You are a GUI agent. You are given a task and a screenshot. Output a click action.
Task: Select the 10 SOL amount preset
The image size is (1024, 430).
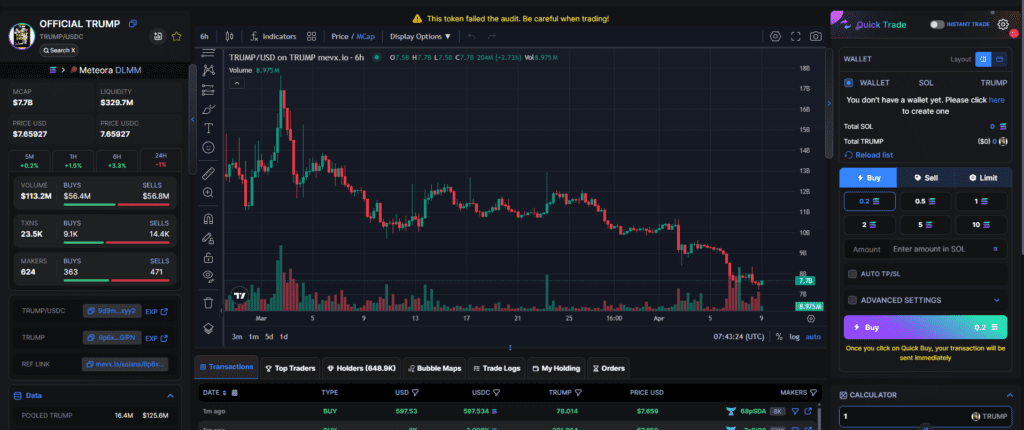(982, 225)
